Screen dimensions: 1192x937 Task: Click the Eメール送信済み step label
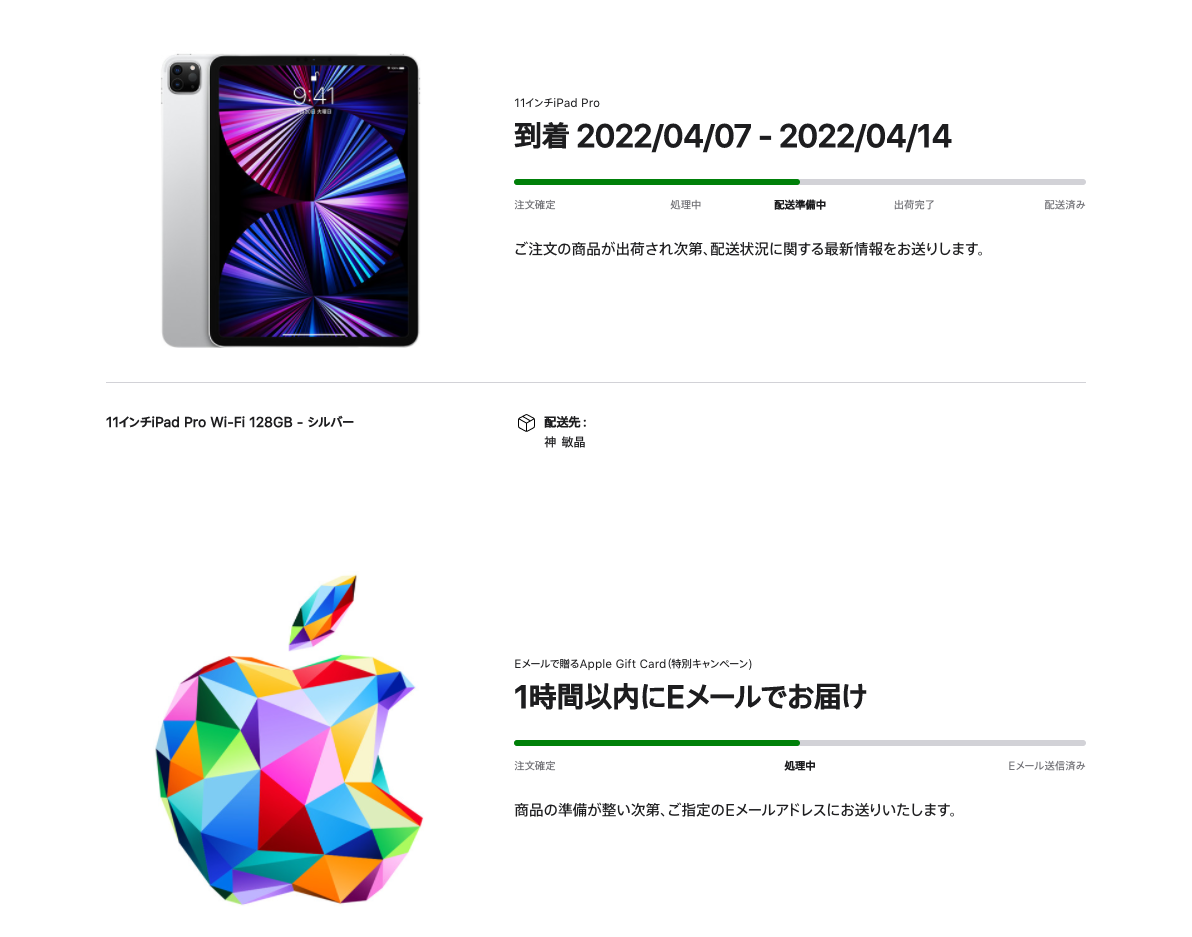click(1047, 765)
